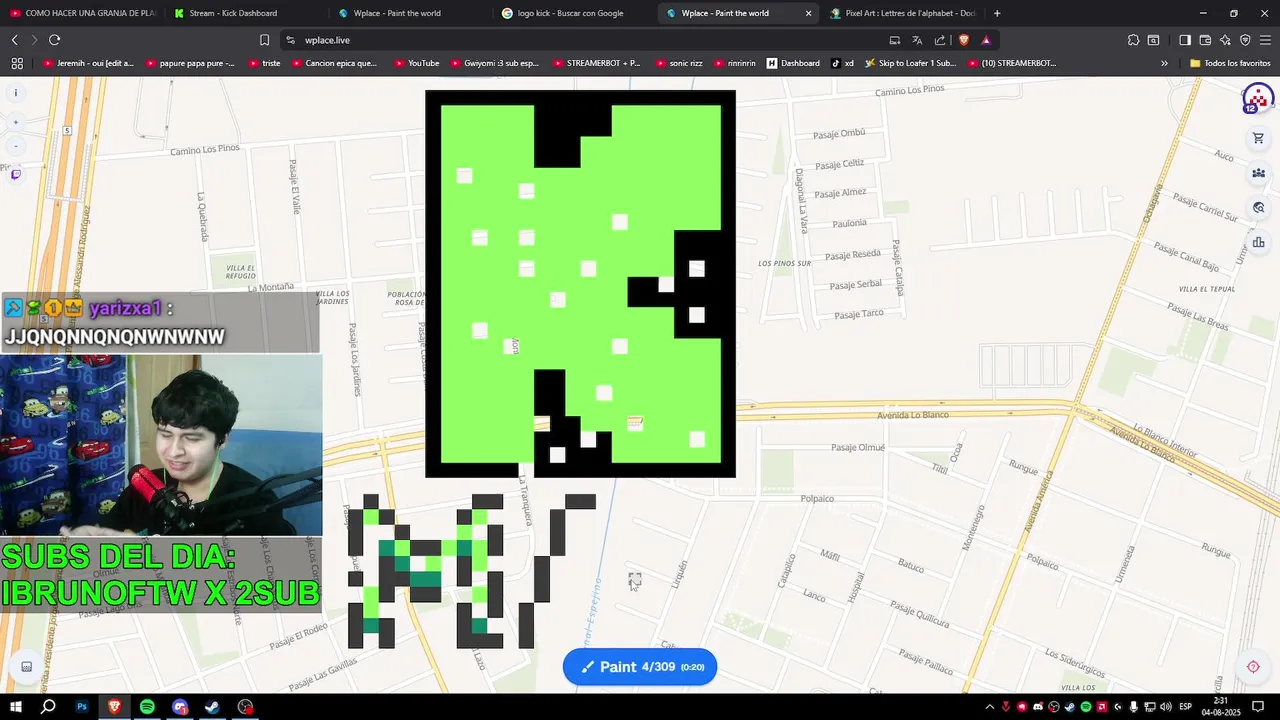This screenshot has width=1280, height=720.
Task: Zoom out on the map
Action: pyautogui.click(x=15, y=146)
